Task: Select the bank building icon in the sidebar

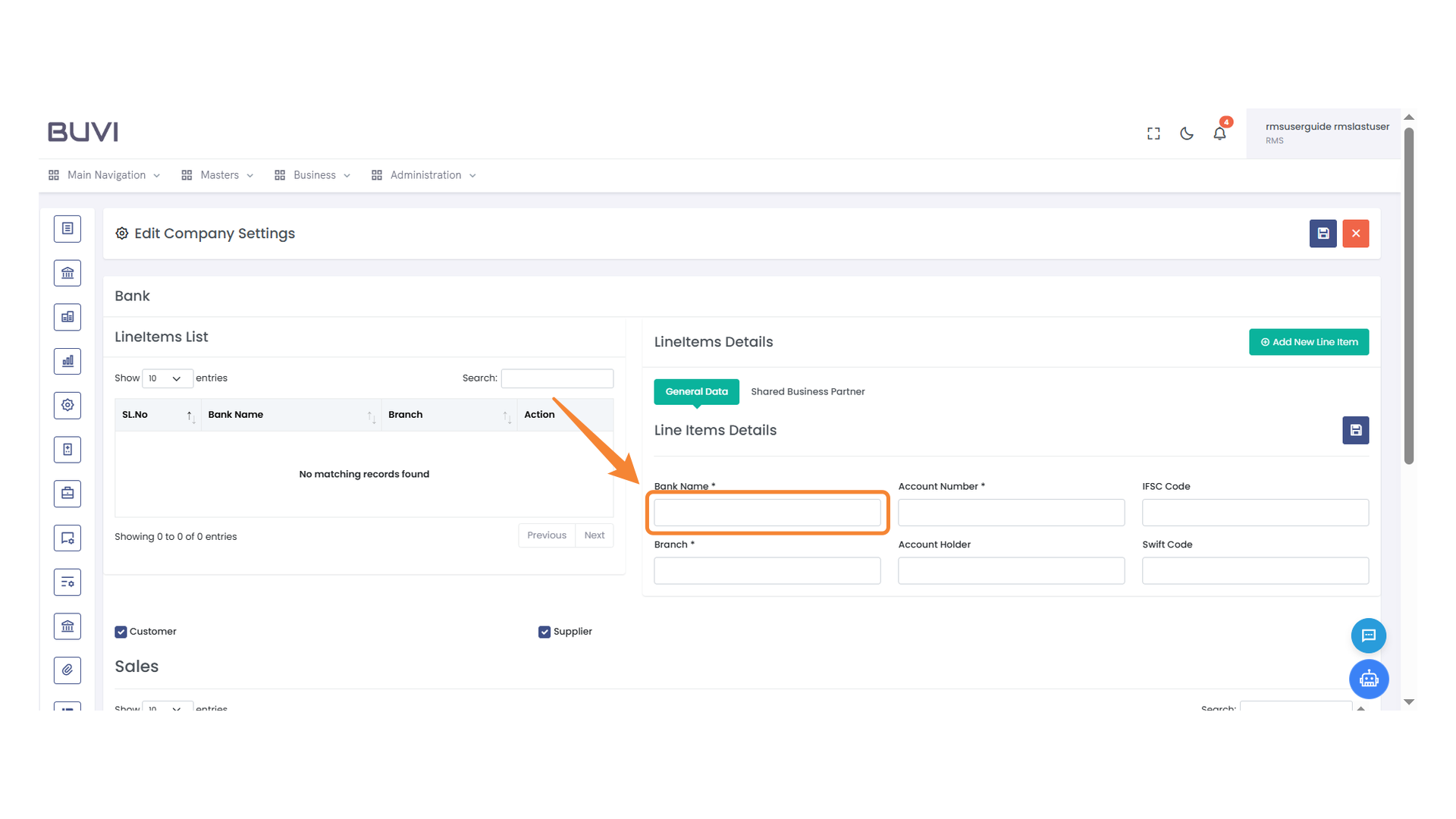Action: [x=67, y=273]
